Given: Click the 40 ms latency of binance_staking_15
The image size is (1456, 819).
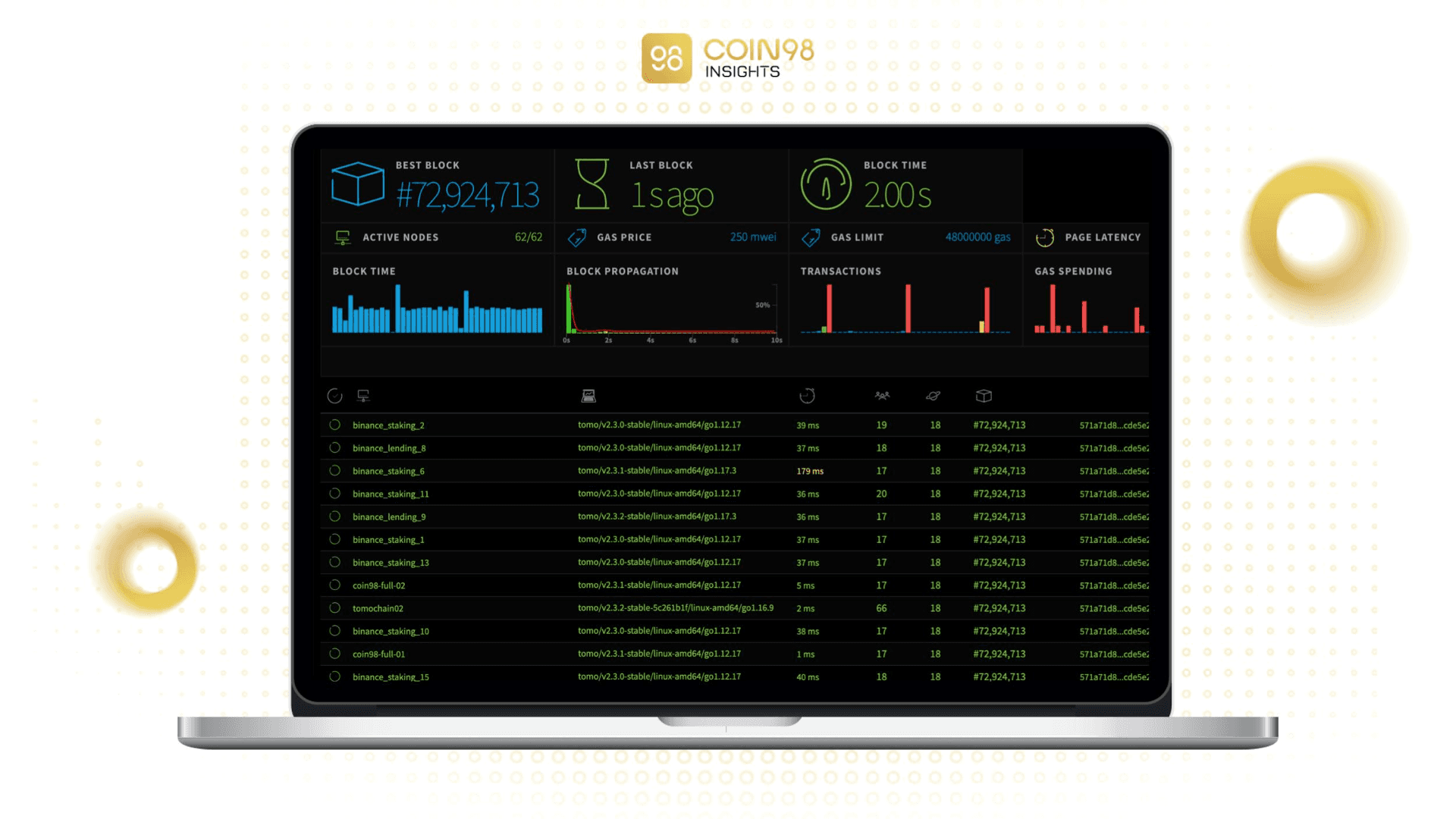Looking at the screenshot, I should pyautogui.click(x=808, y=677).
